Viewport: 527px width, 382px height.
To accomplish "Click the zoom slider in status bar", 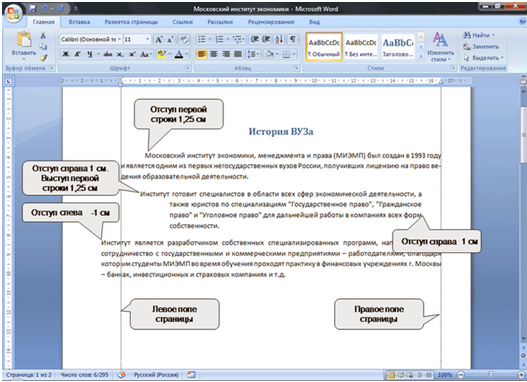I will [x=490, y=375].
